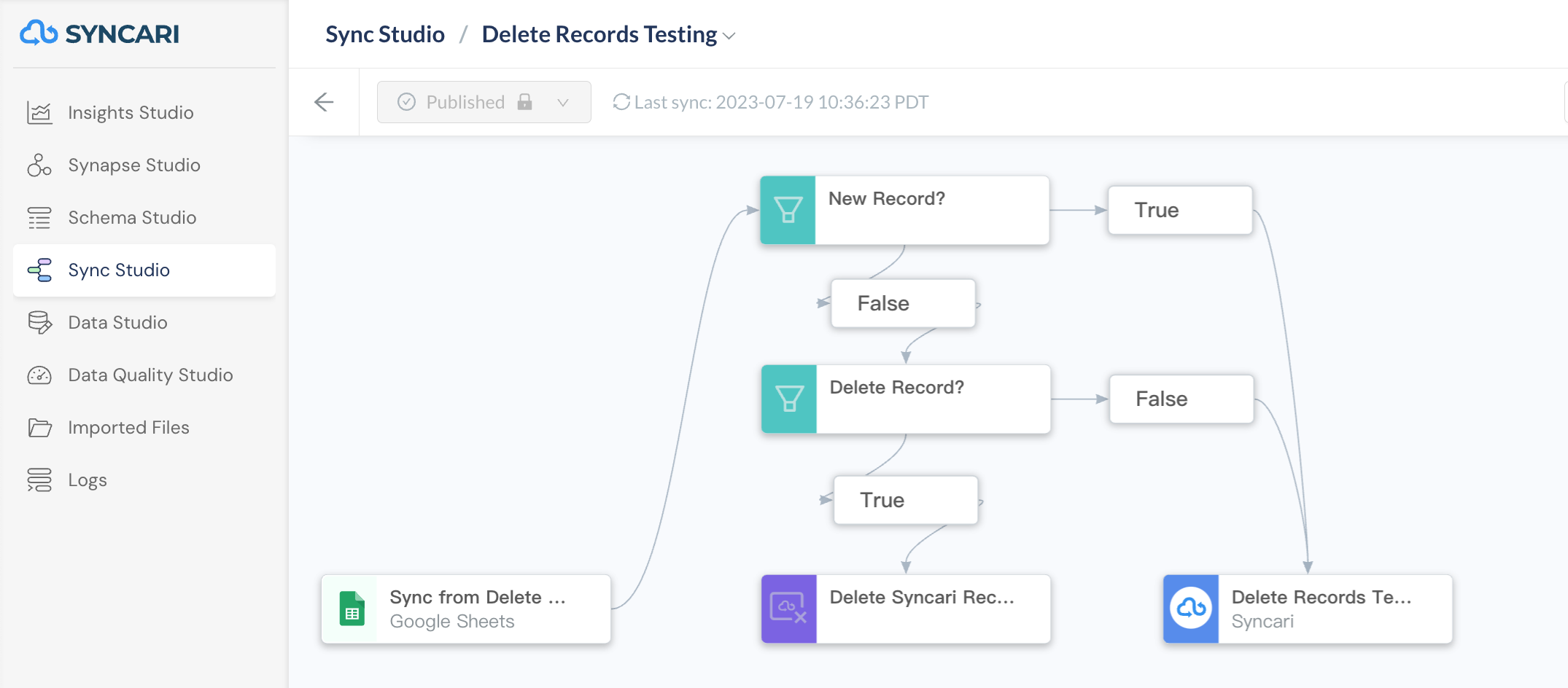Go to Data Studio

144,322
